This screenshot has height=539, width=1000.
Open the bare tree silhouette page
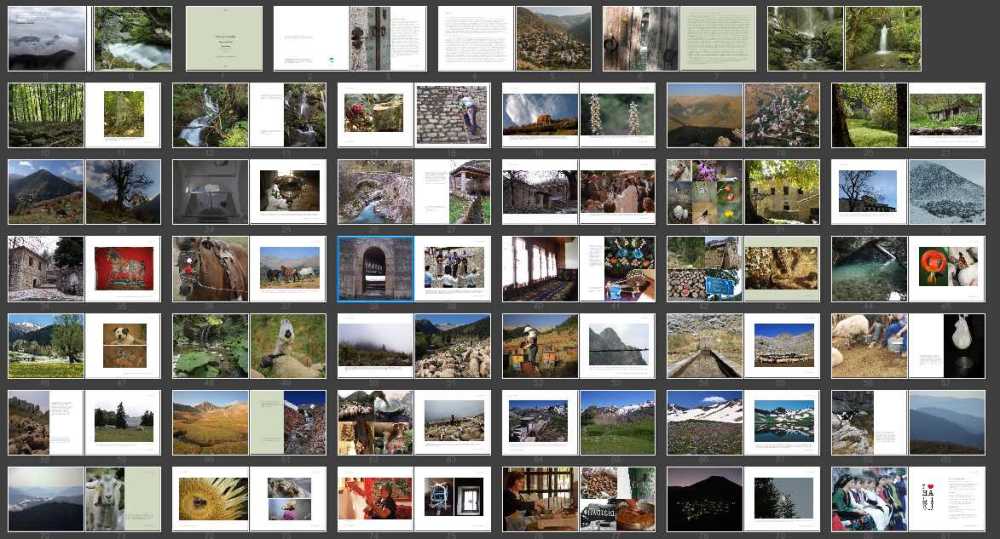(x=122, y=191)
